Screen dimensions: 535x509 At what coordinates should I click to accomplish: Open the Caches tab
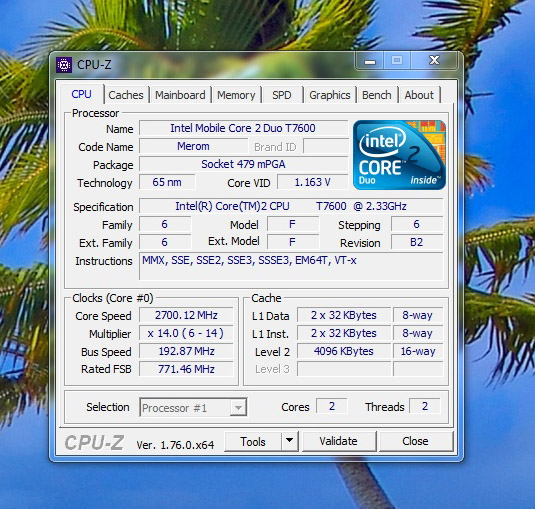click(126, 95)
